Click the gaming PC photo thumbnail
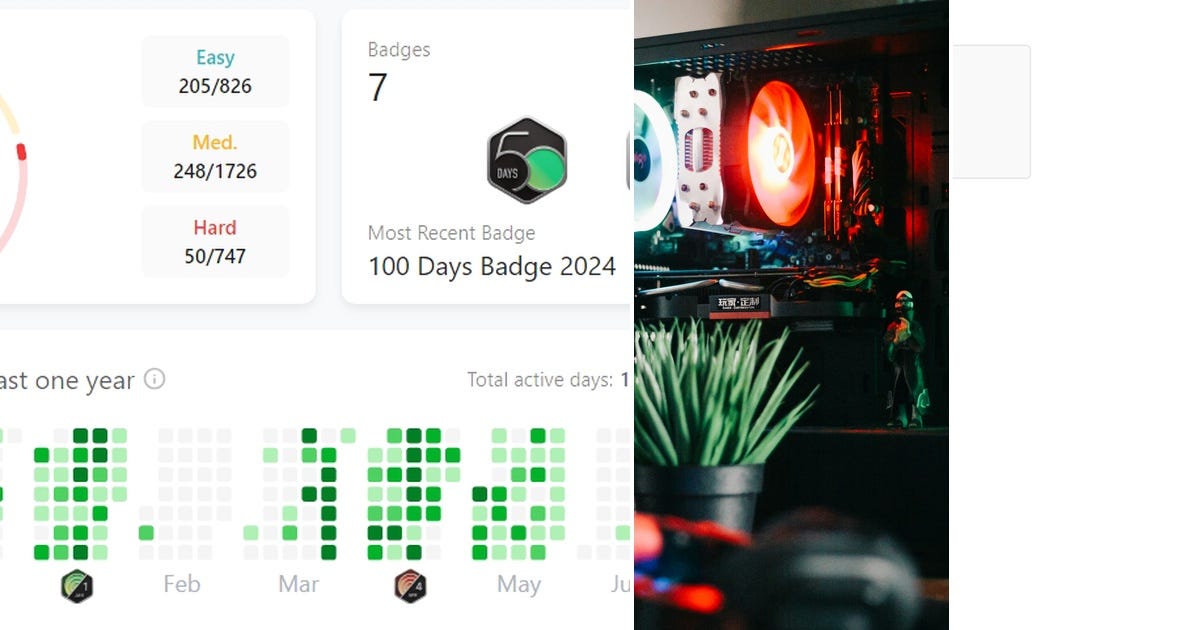 click(x=791, y=315)
